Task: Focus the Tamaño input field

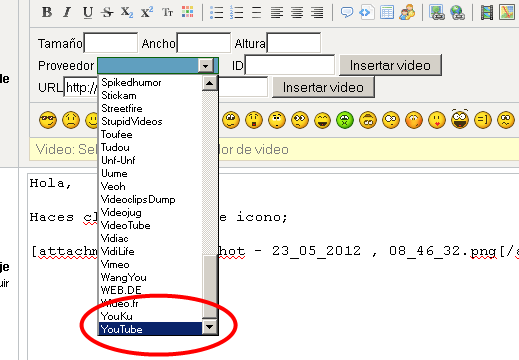Action: [x=111, y=43]
